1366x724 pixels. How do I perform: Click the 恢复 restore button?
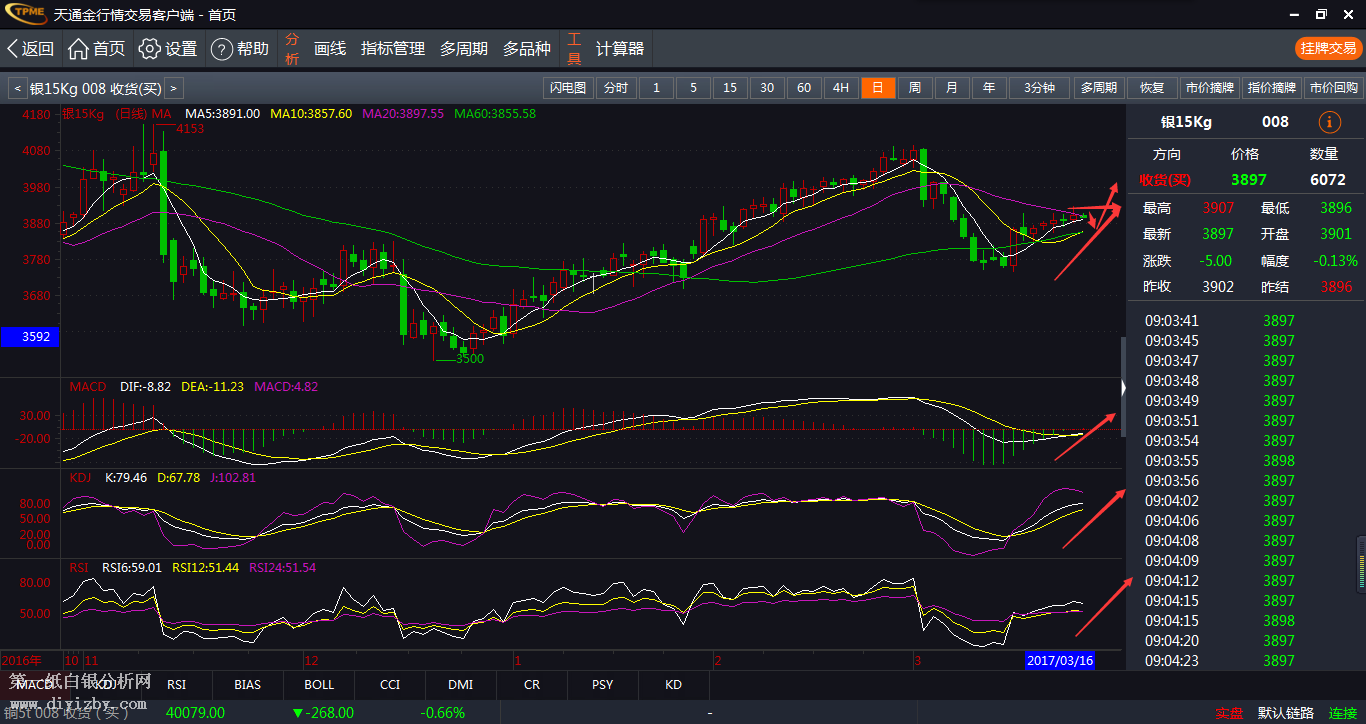[1152, 88]
